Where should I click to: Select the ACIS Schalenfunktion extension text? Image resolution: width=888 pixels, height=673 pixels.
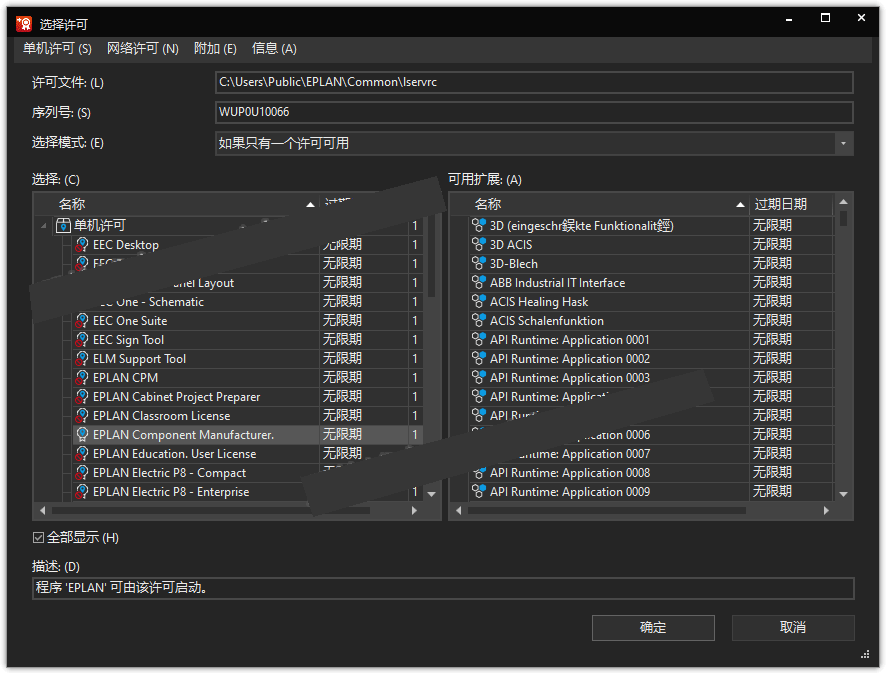tap(547, 321)
